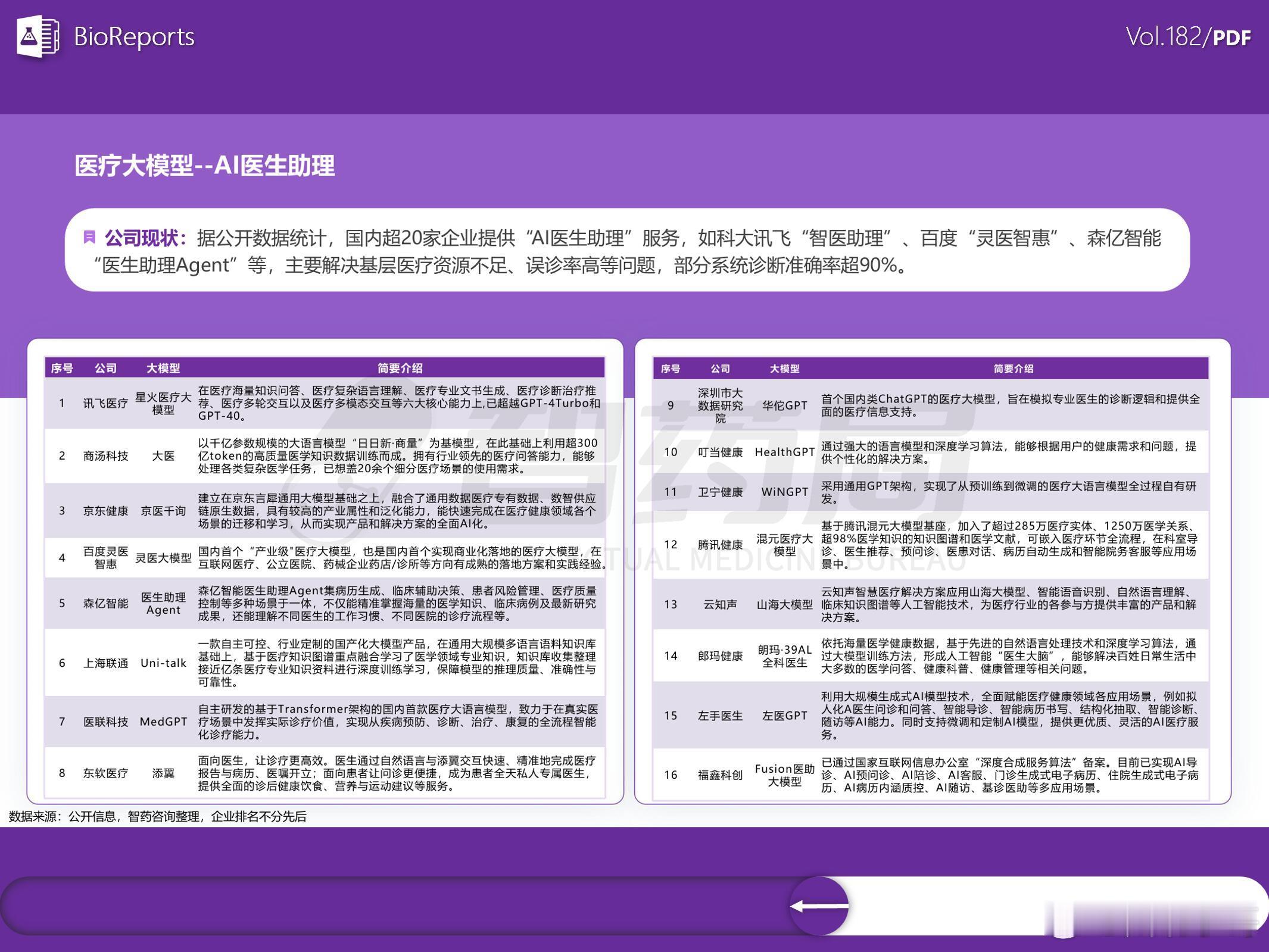Click the 星火医疗大模型 model cell
Screen dimensions: 1269x952
(x=163, y=403)
